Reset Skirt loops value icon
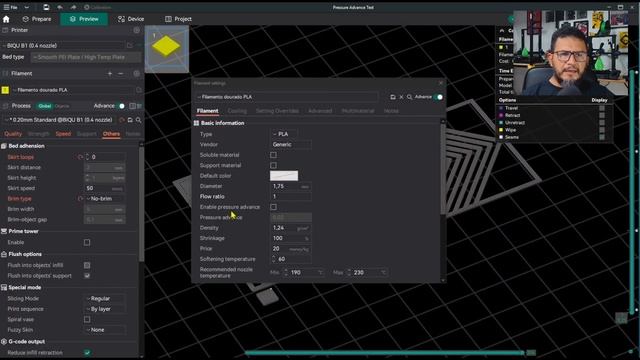 tap(80, 157)
